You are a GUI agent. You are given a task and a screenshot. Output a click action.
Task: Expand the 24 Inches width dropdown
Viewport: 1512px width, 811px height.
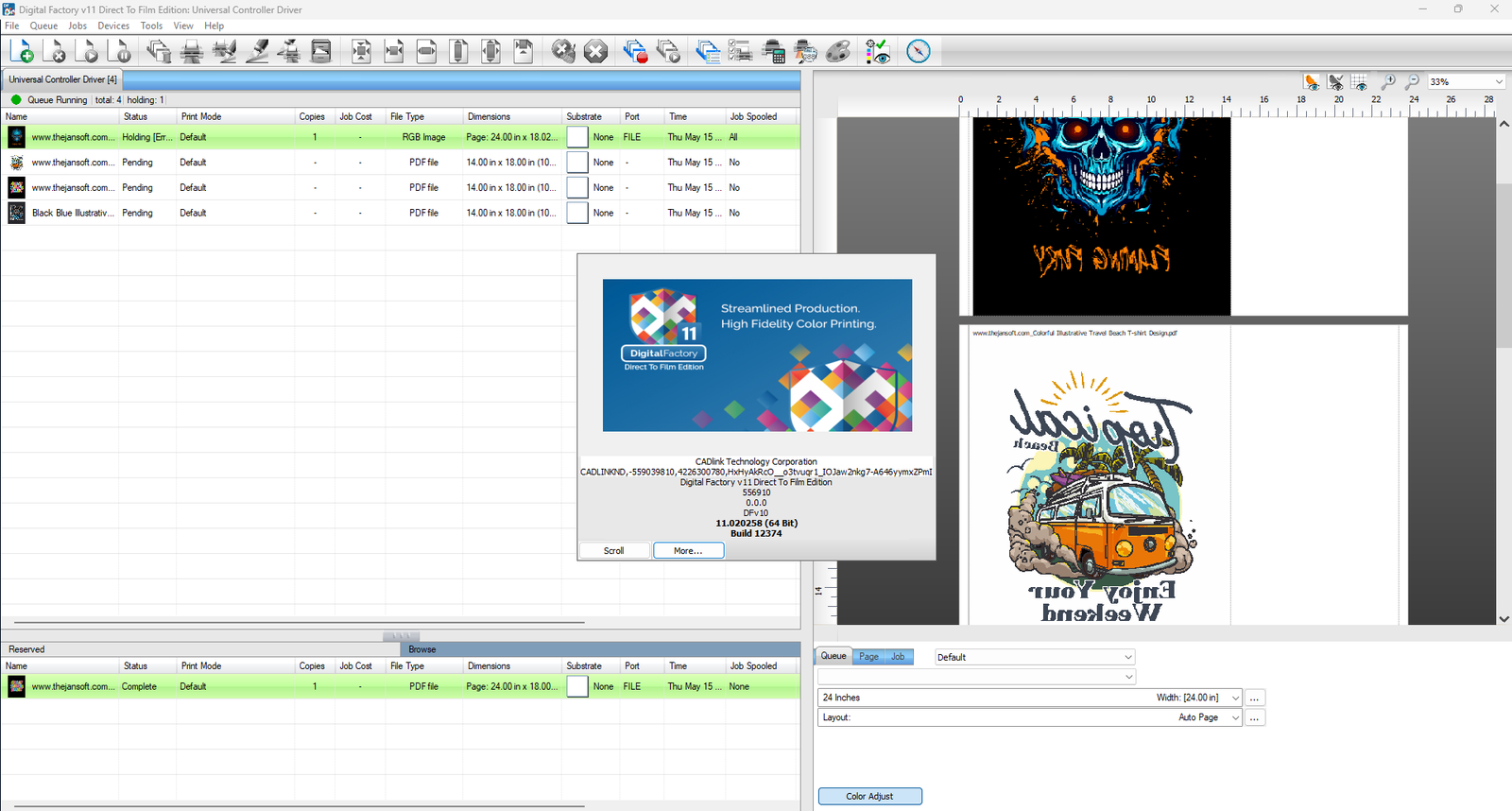pyautogui.click(x=1235, y=698)
